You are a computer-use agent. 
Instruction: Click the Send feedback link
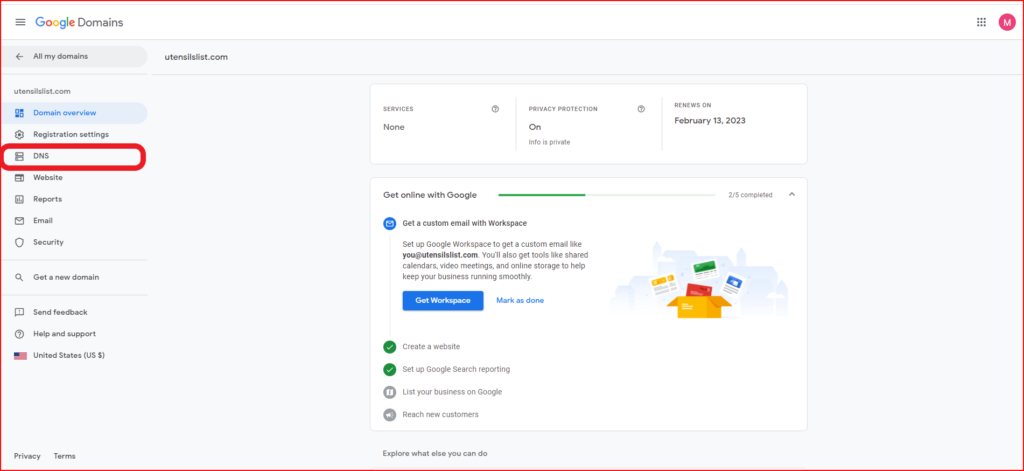(74, 312)
